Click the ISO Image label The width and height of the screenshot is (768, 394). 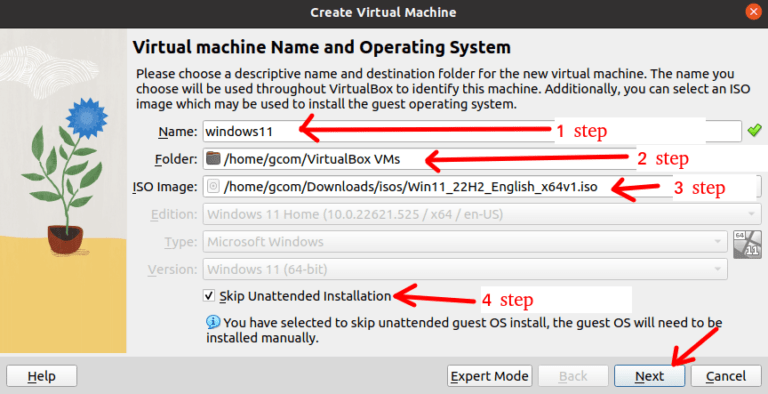click(x=165, y=187)
